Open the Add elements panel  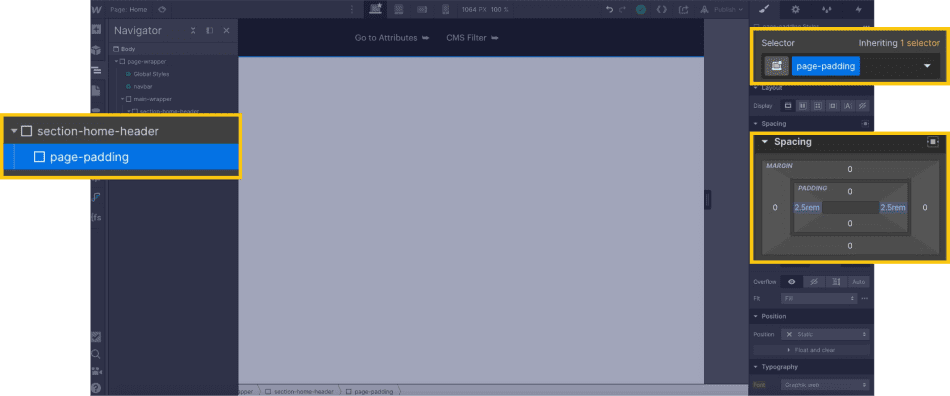[x=96, y=29]
